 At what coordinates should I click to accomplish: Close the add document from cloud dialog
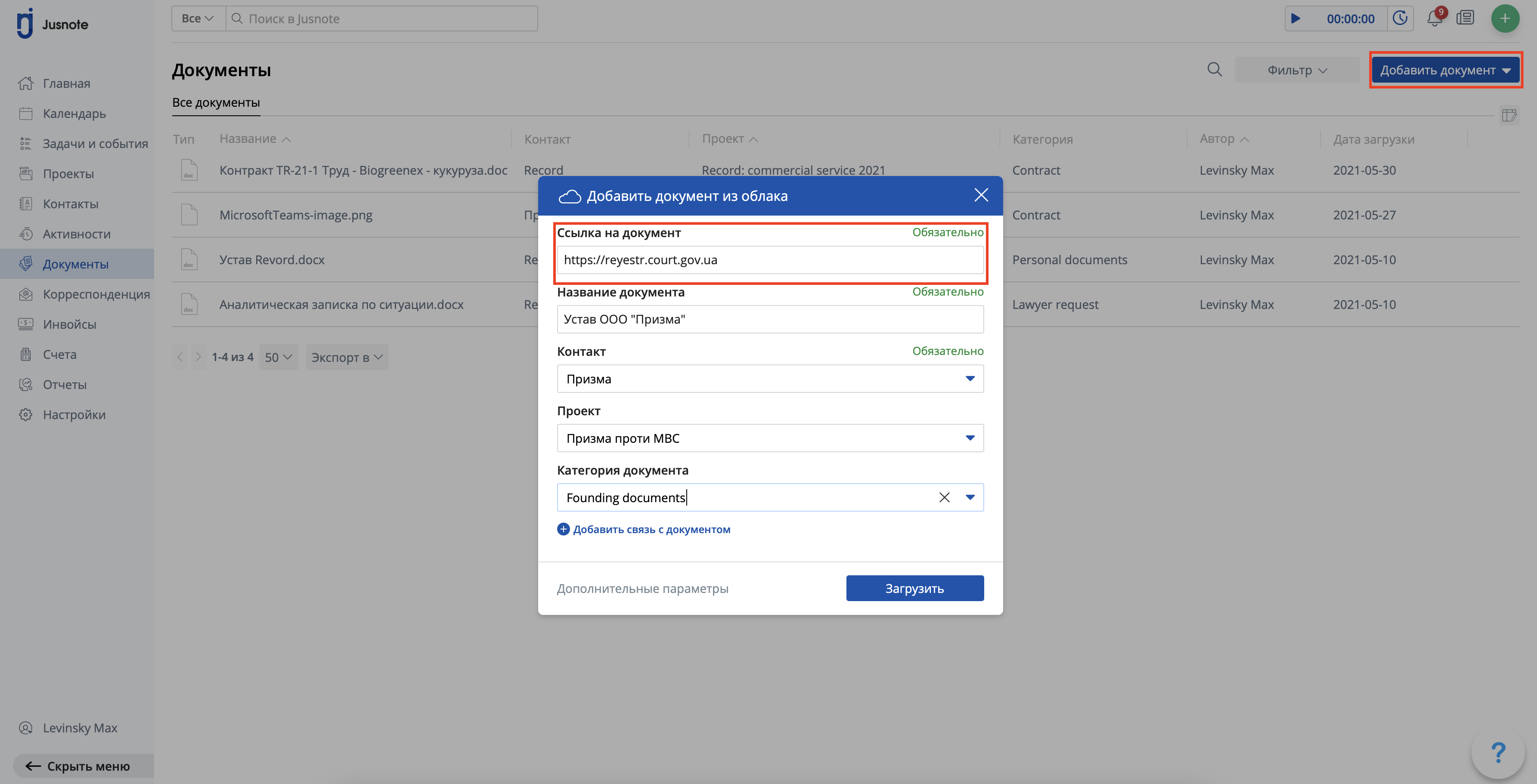click(981, 195)
